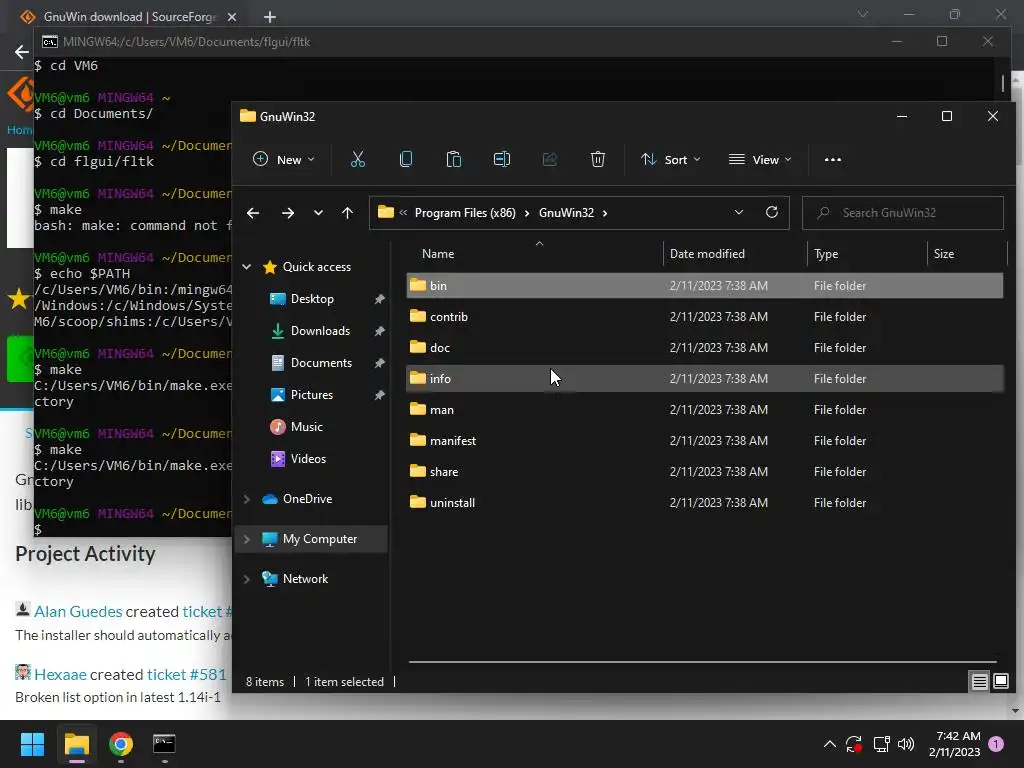Switch to large thumbnails view icon in status bar
The height and width of the screenshot is (768, 1024).
pos(1000,682)
